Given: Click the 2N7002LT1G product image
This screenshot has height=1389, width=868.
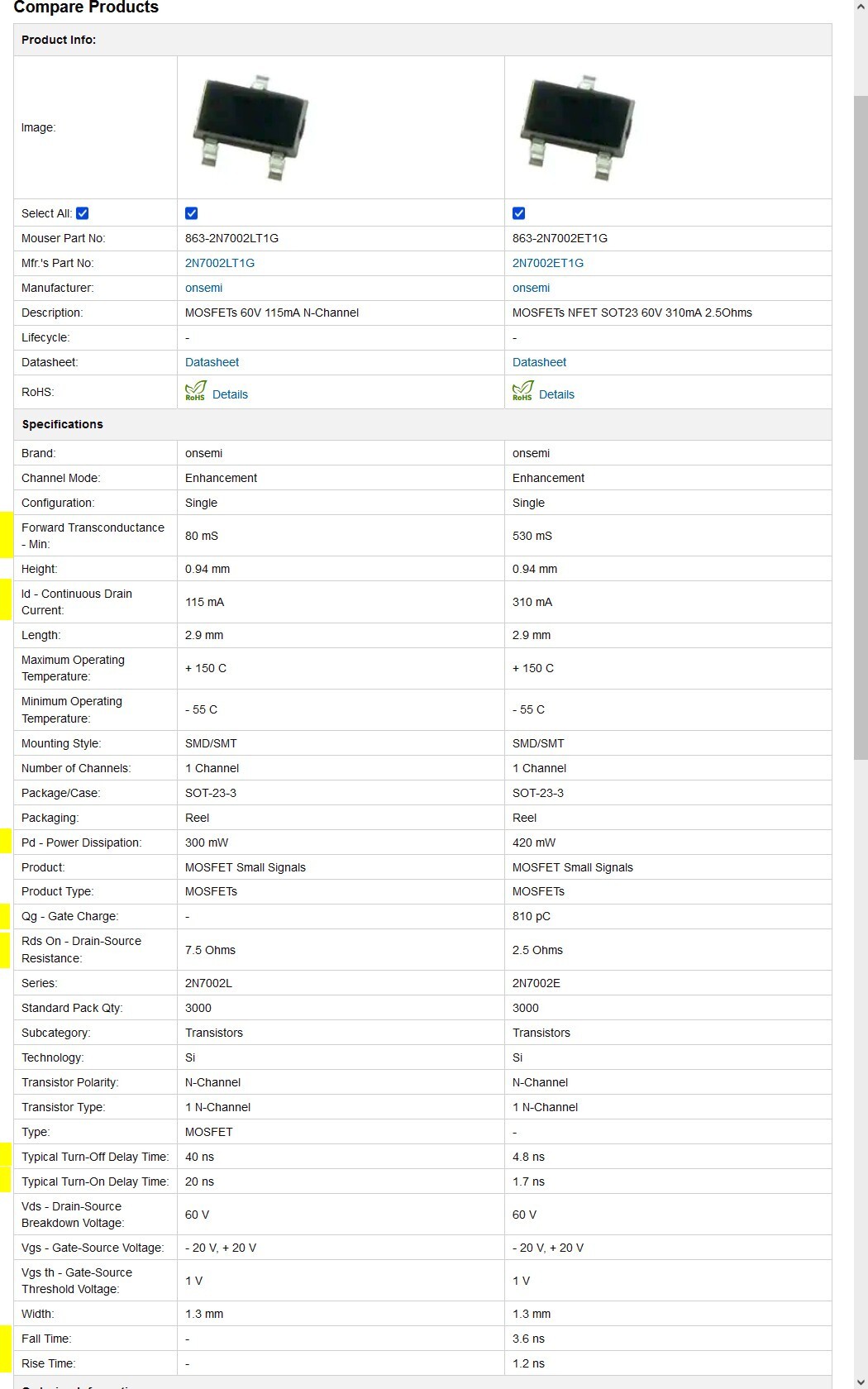Looking at the screenshot, I should (251, 127).
